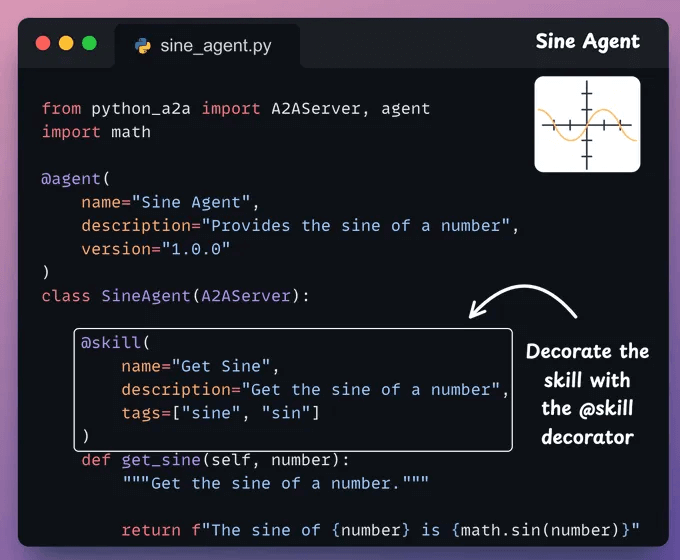Click the "import math" line
The width and height of the screenshot is (680, 560).
[x=96, y=132]
